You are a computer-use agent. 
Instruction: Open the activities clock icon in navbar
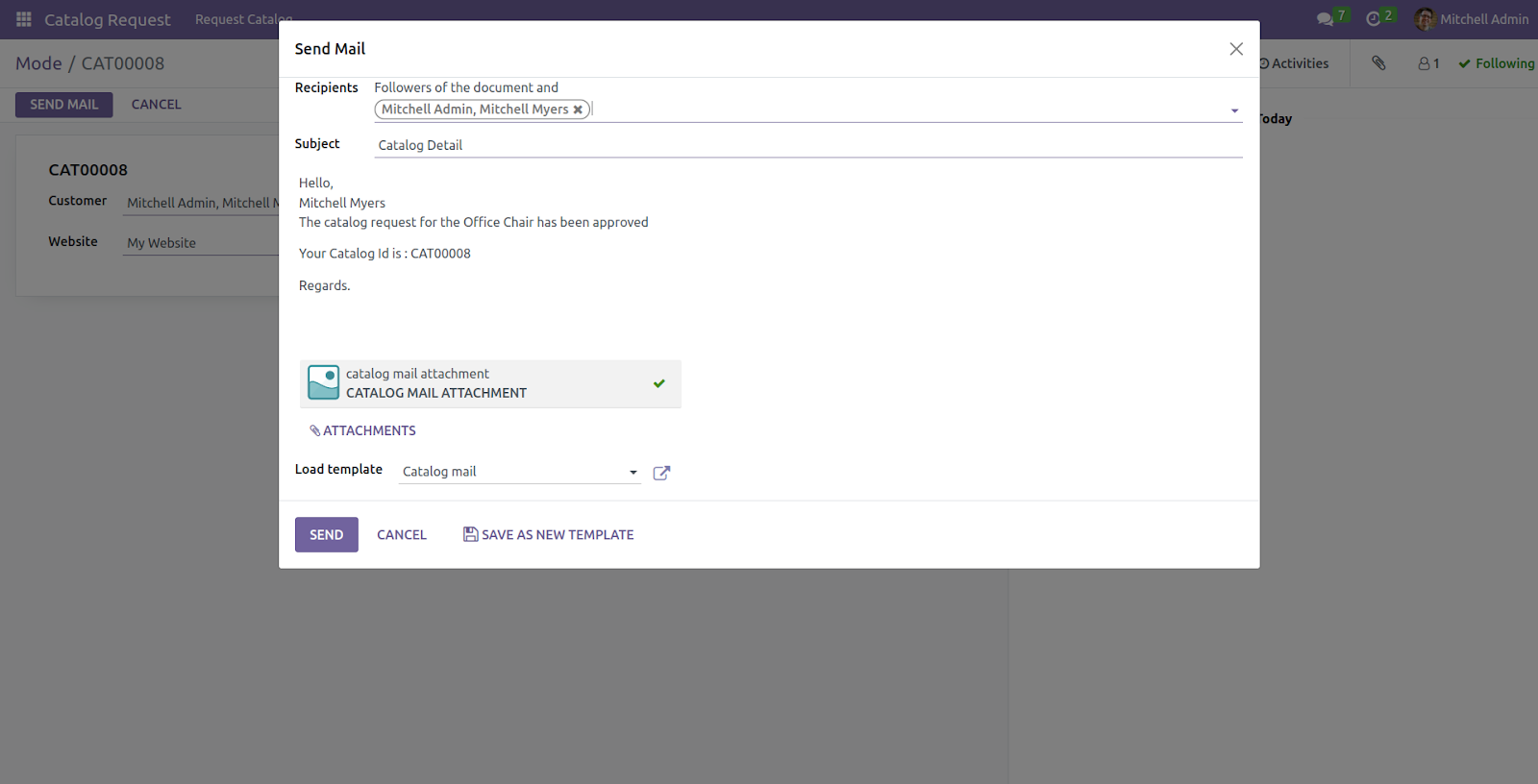1374,19
